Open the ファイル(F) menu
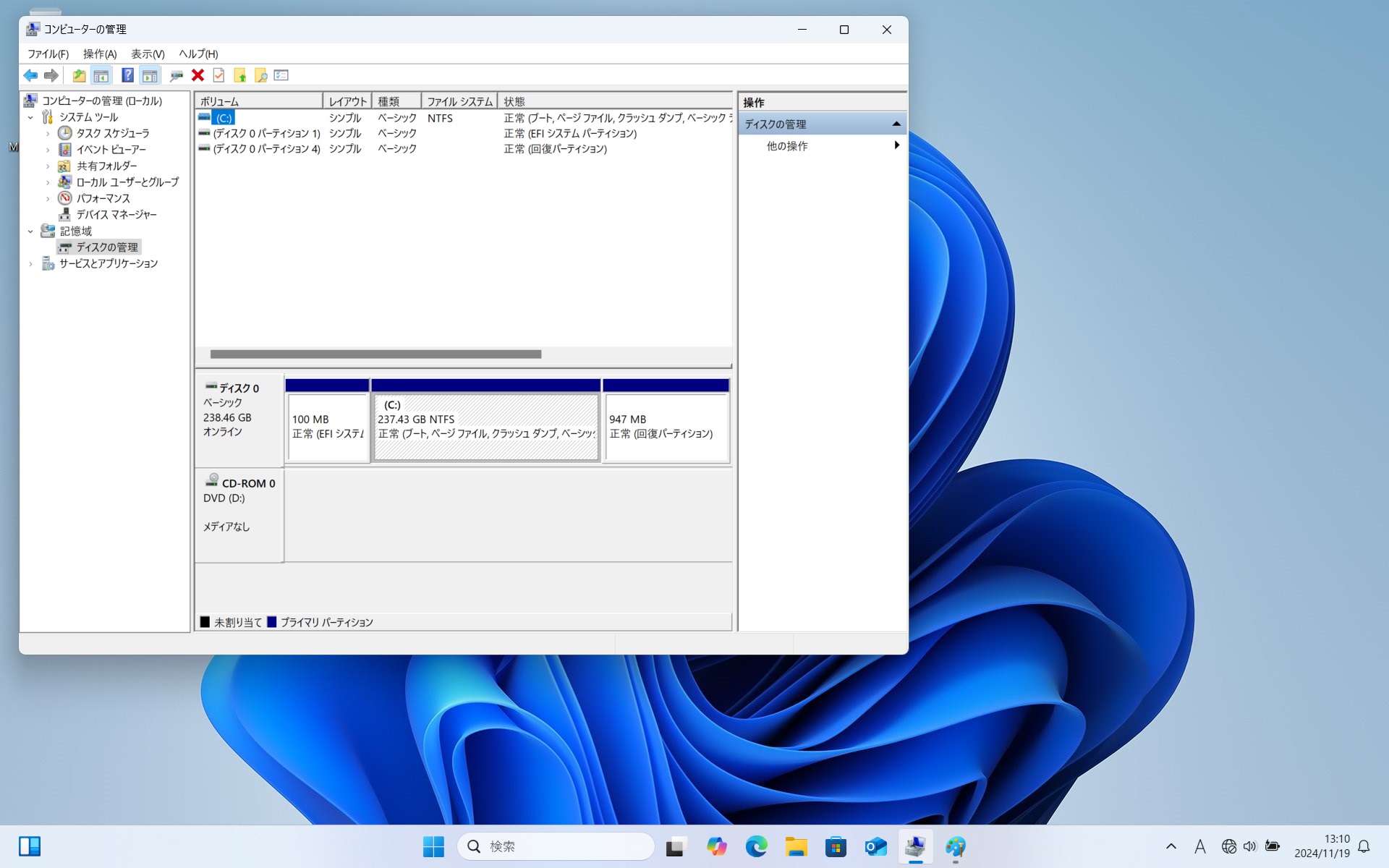The width and height of the screenshot is (1389, 868). 48,54
